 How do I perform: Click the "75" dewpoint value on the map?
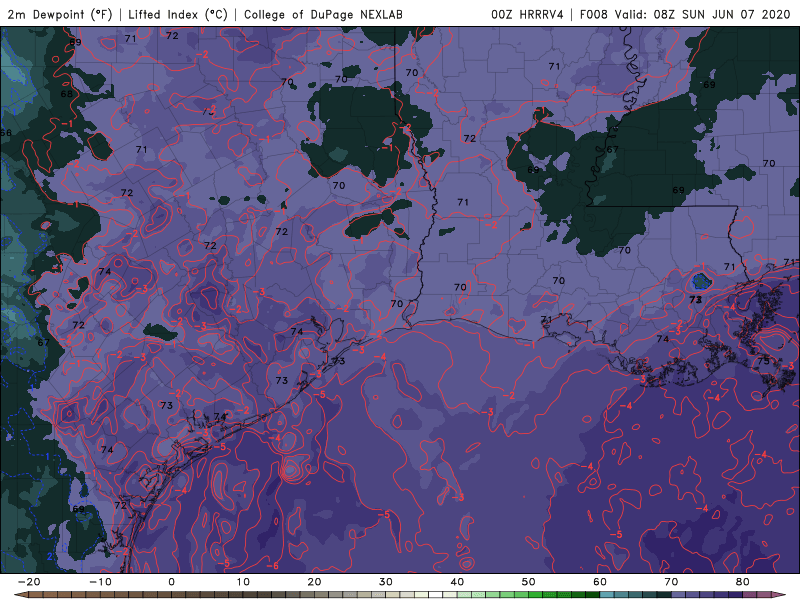coord(763,361)
